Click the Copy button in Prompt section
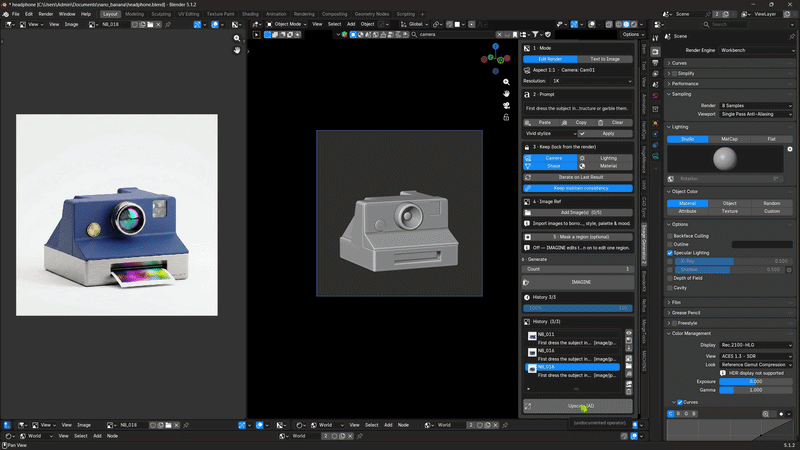Viewport: 800px width, 450px height. click(x=576, y=122)
